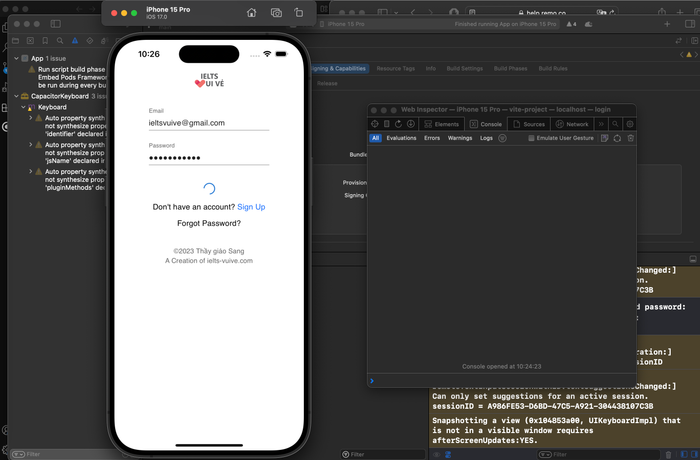Viewport: 700px width, 460px height.
Task: Collapse the CapacitorKeyboard group
Action: coord(16,96)
